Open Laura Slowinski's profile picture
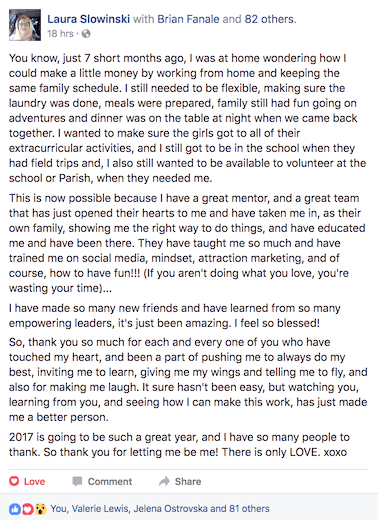 click(25, 25)
